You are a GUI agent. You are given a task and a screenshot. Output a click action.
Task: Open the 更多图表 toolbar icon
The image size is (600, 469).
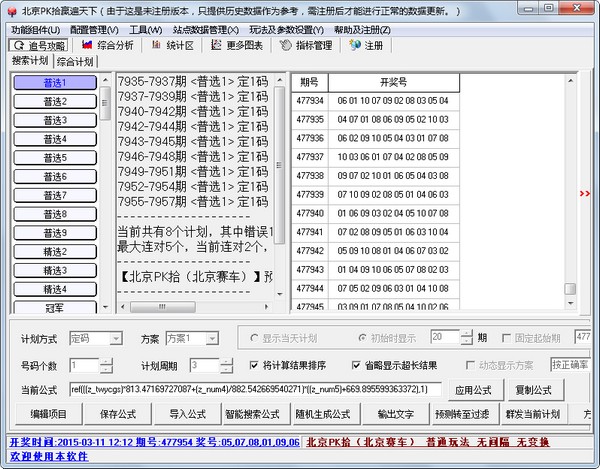[216, 45]
